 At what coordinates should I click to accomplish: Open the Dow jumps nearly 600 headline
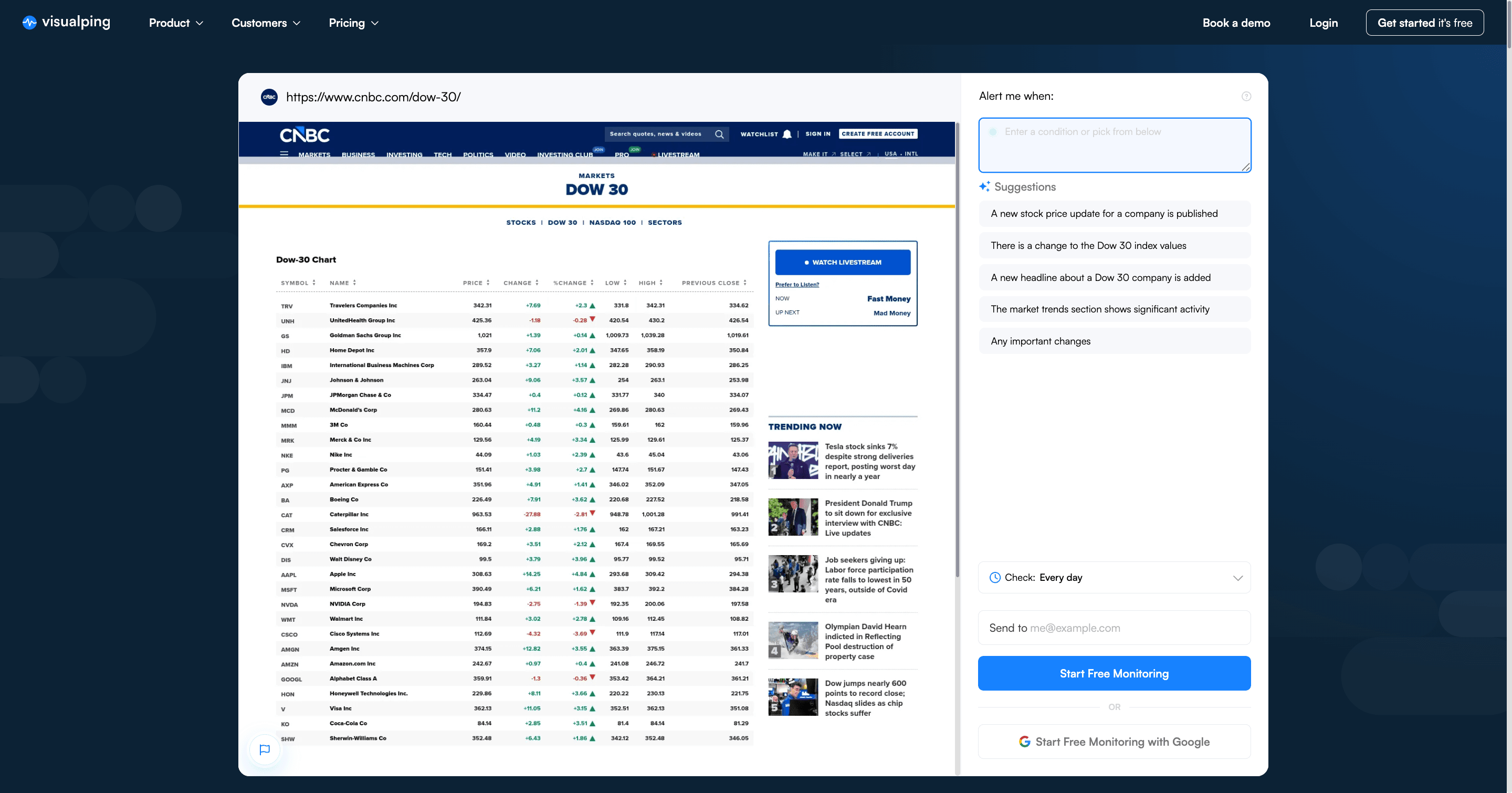pos(866,698)
